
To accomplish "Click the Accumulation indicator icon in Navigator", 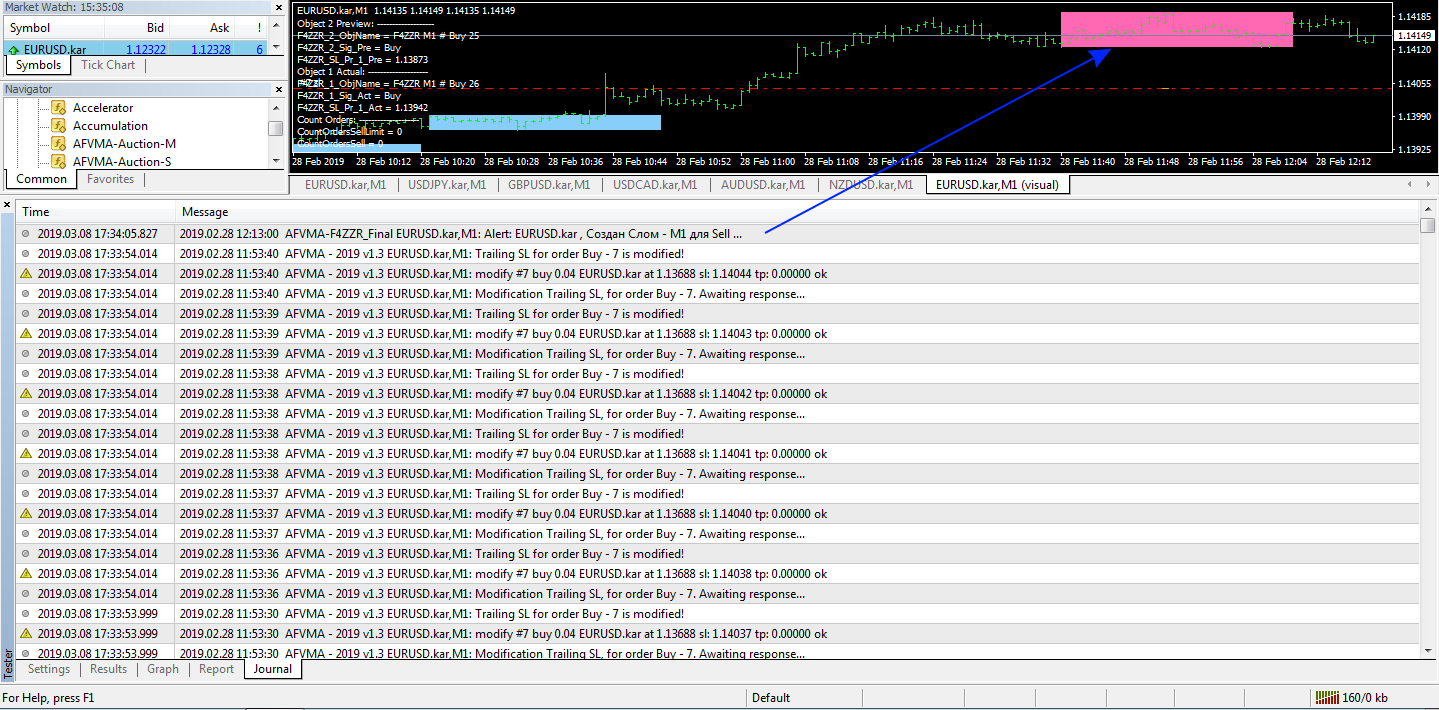I will tap(59, 126).
